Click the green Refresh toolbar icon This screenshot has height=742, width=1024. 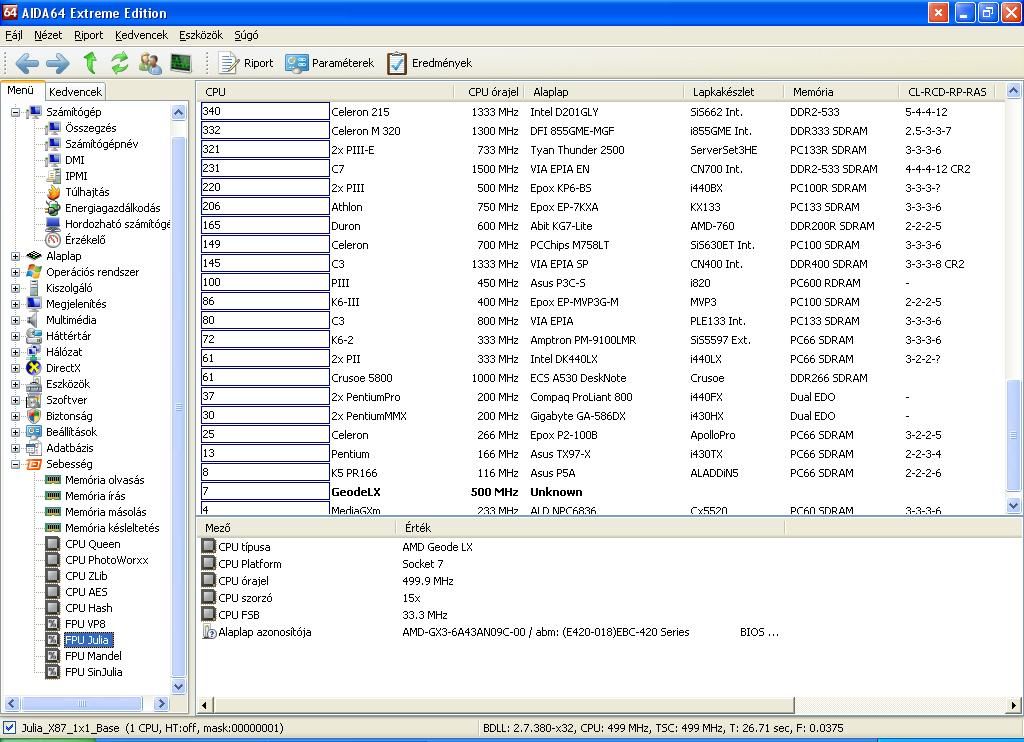[x=120, y=63]
